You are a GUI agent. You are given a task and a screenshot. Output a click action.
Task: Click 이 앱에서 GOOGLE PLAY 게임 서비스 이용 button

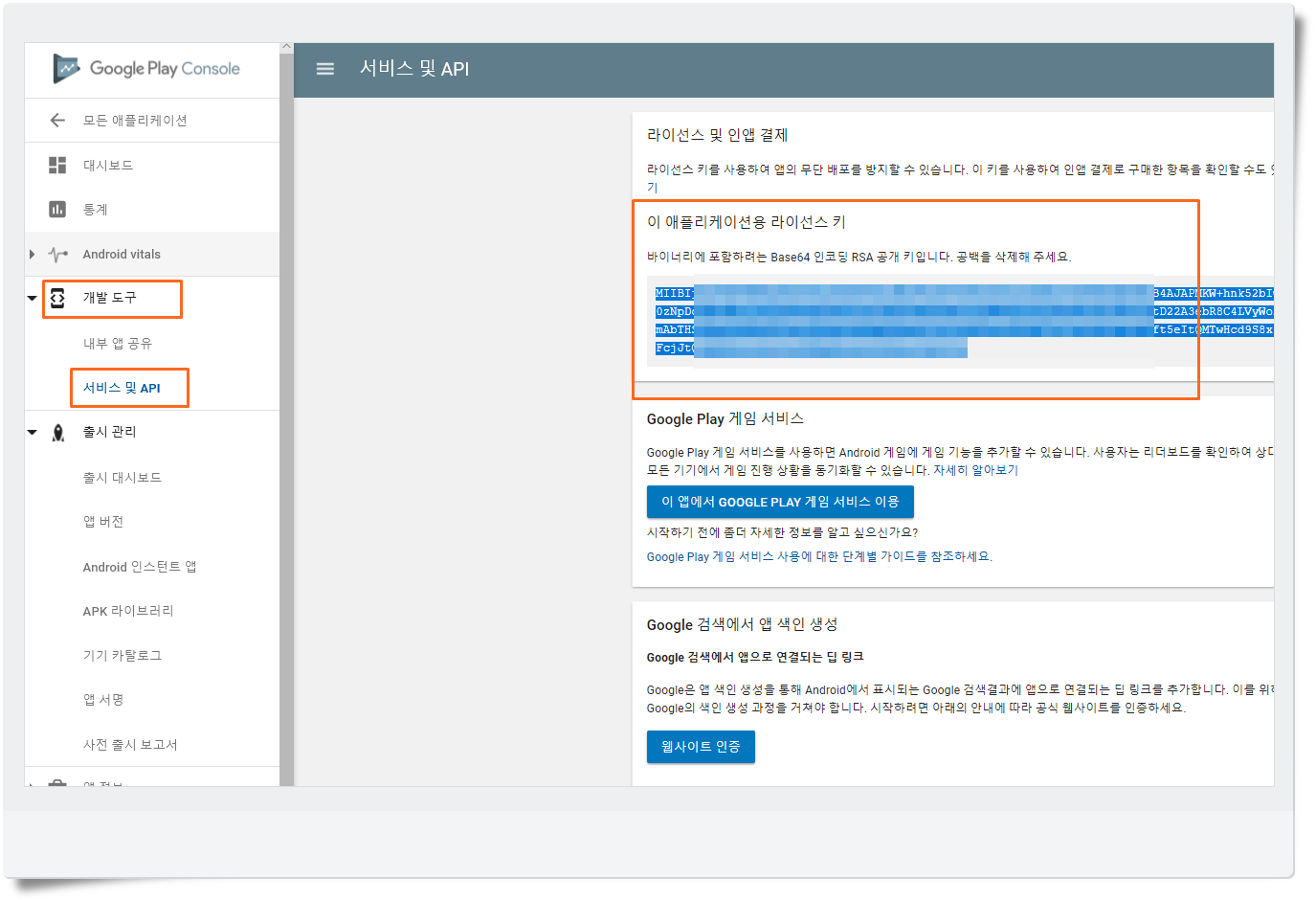click(780, 502)
